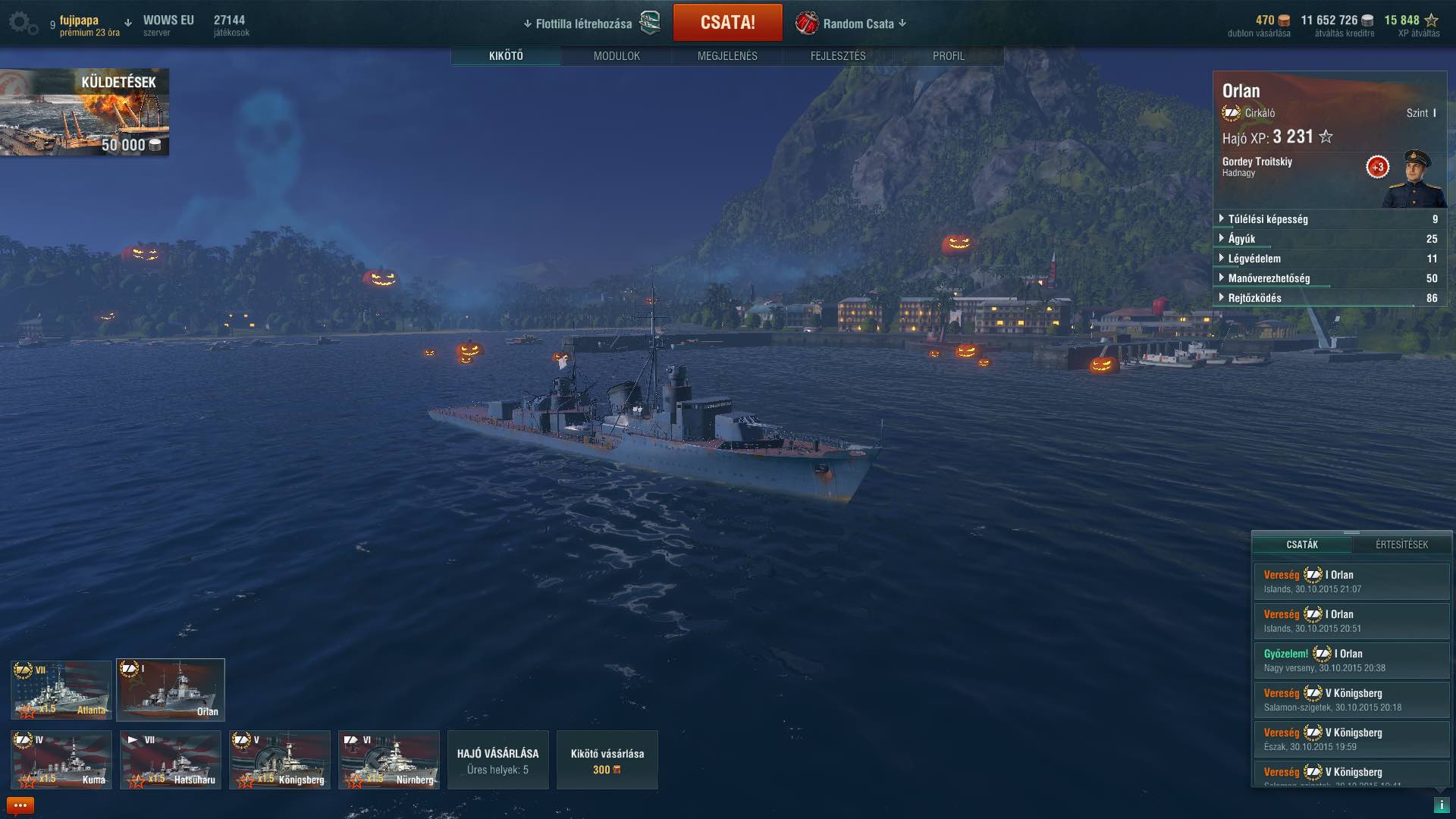Image resolution: width=1456 pixels, height=819 pixels.
Task: Click the info icon at bottom right
Action: pyautogui.click(x=1441, y=805)
